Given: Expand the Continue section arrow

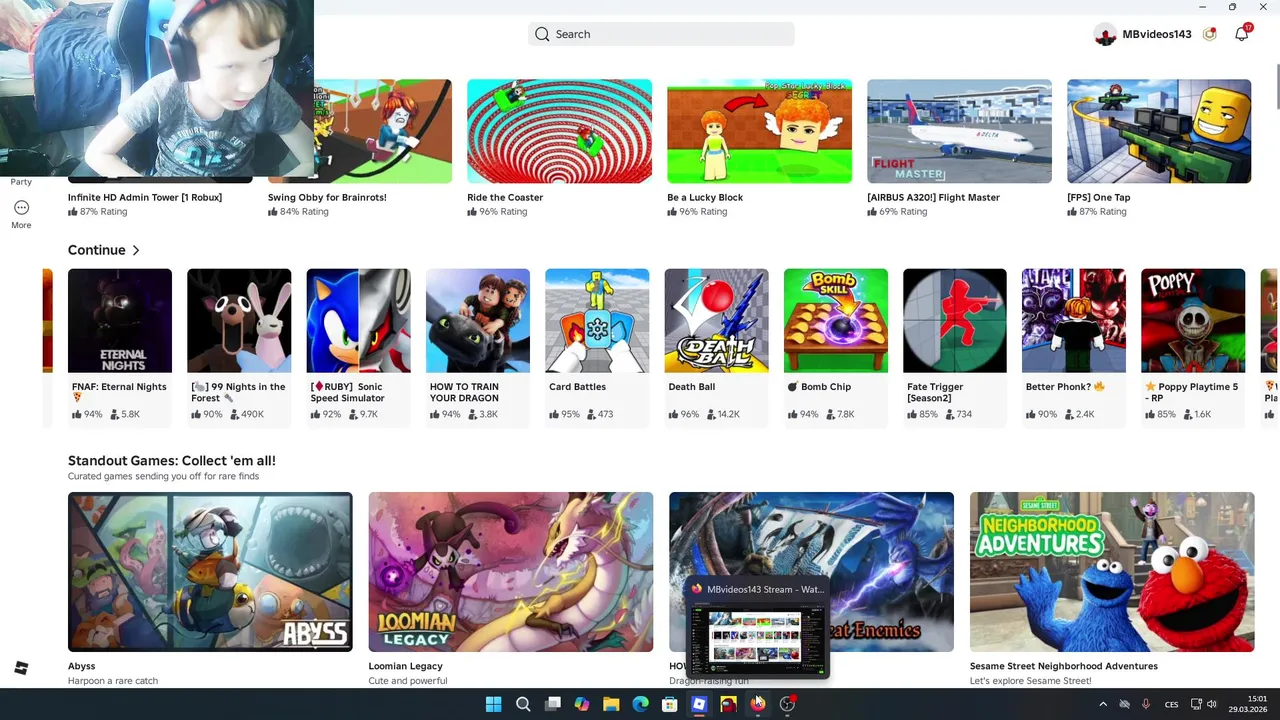Looking at the screenshot, I should pyautogui.click(x=136, y=250).
